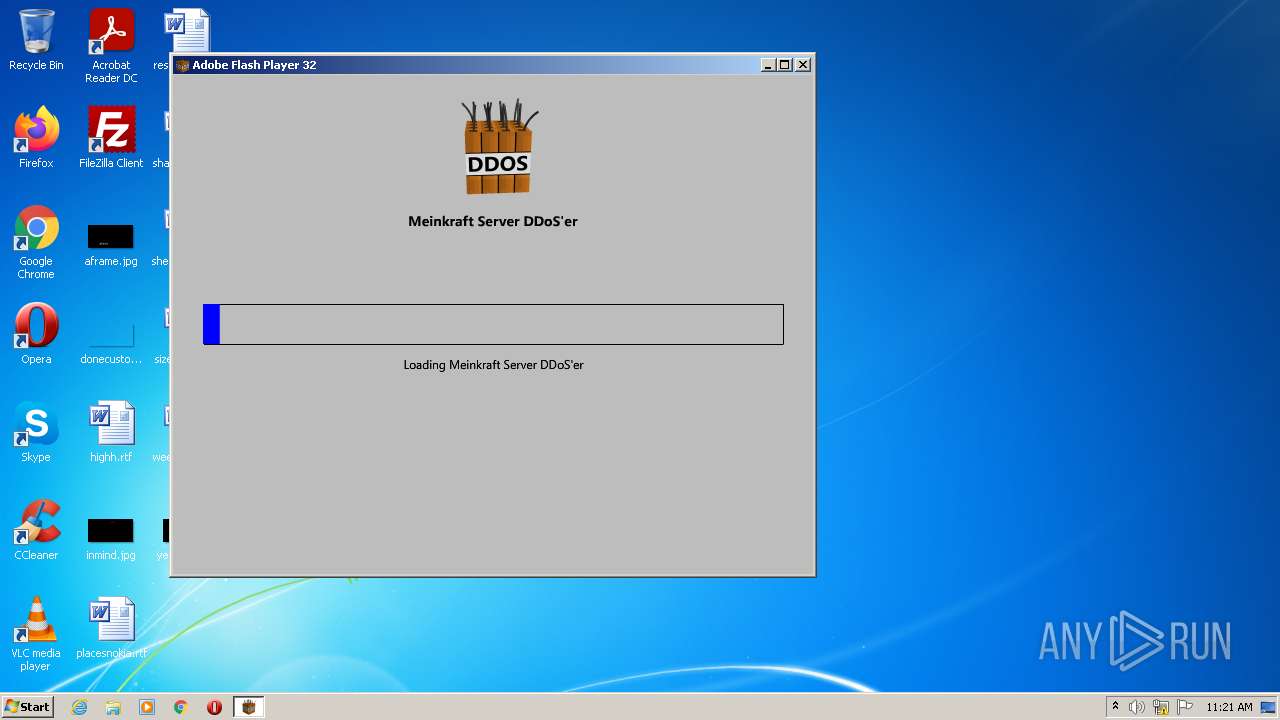Open Windows Media Player taskbar icon
1280x720 pixels.
[x=147, y=707]
